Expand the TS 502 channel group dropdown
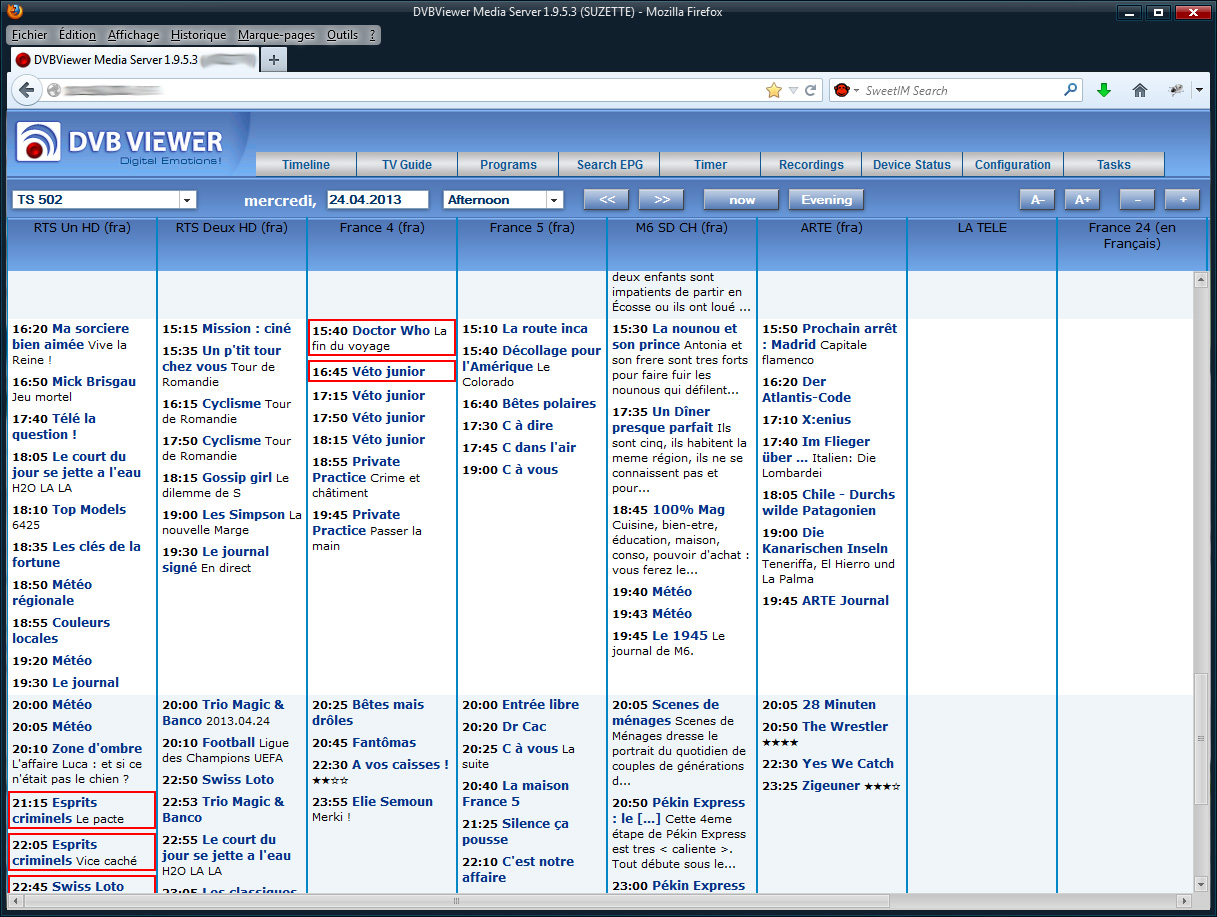 pyautogui.click(x=186, y=199)
